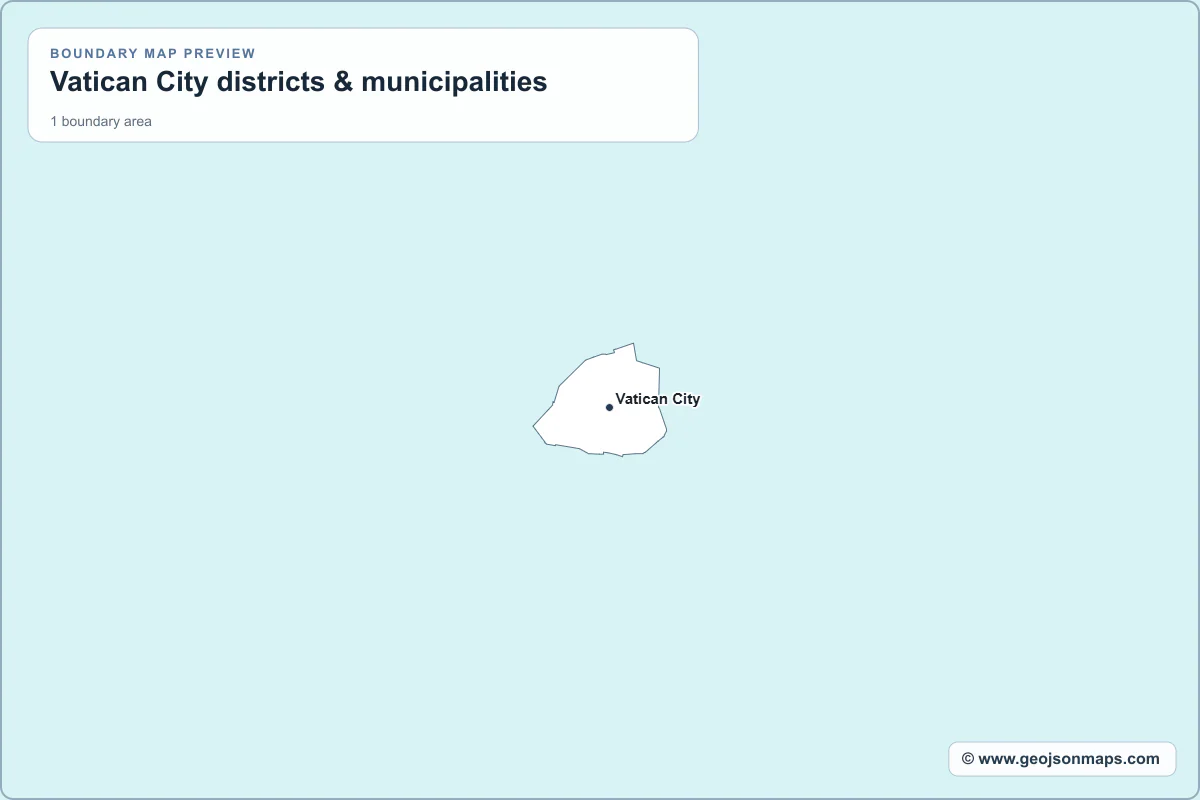Click the 'Vatican City districts & municipalities' heading
Screen dimensions: 1200x800
coord(299,82)
